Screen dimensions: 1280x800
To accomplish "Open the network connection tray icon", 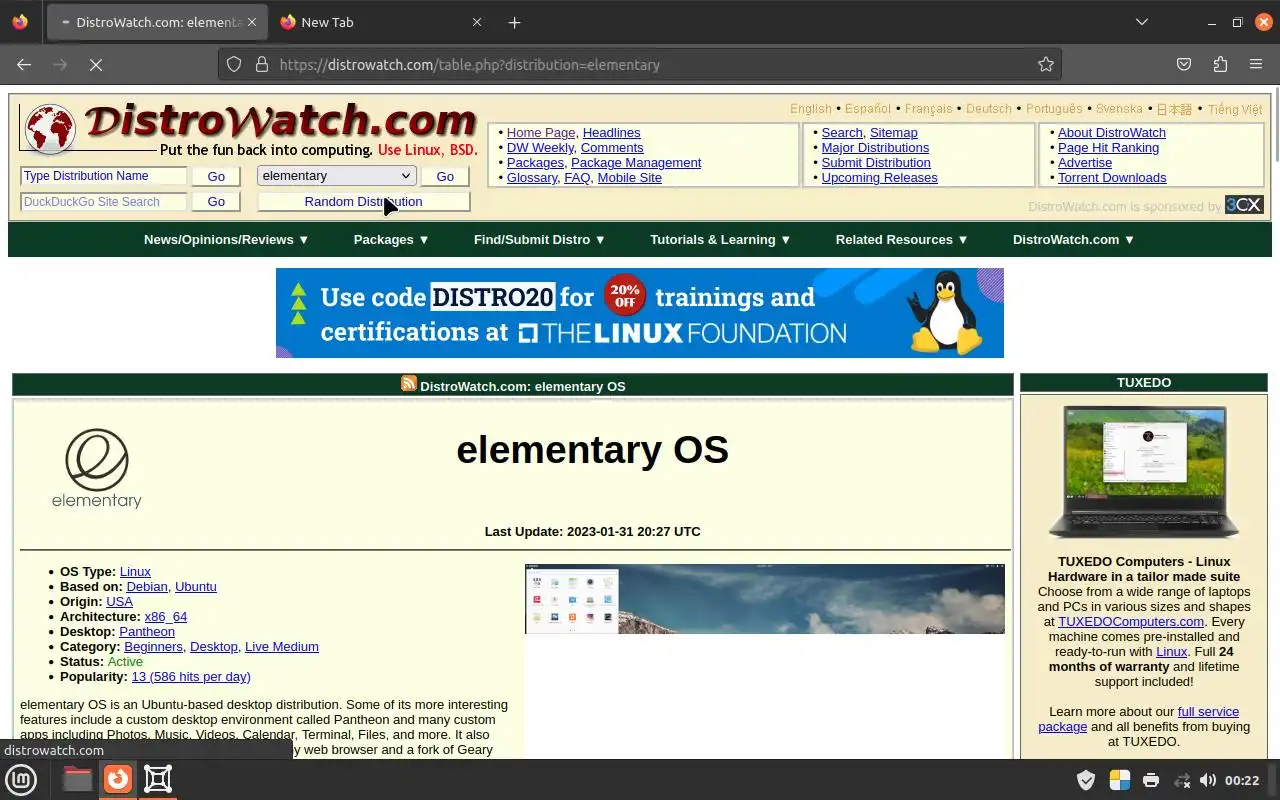I will 1182,780.
